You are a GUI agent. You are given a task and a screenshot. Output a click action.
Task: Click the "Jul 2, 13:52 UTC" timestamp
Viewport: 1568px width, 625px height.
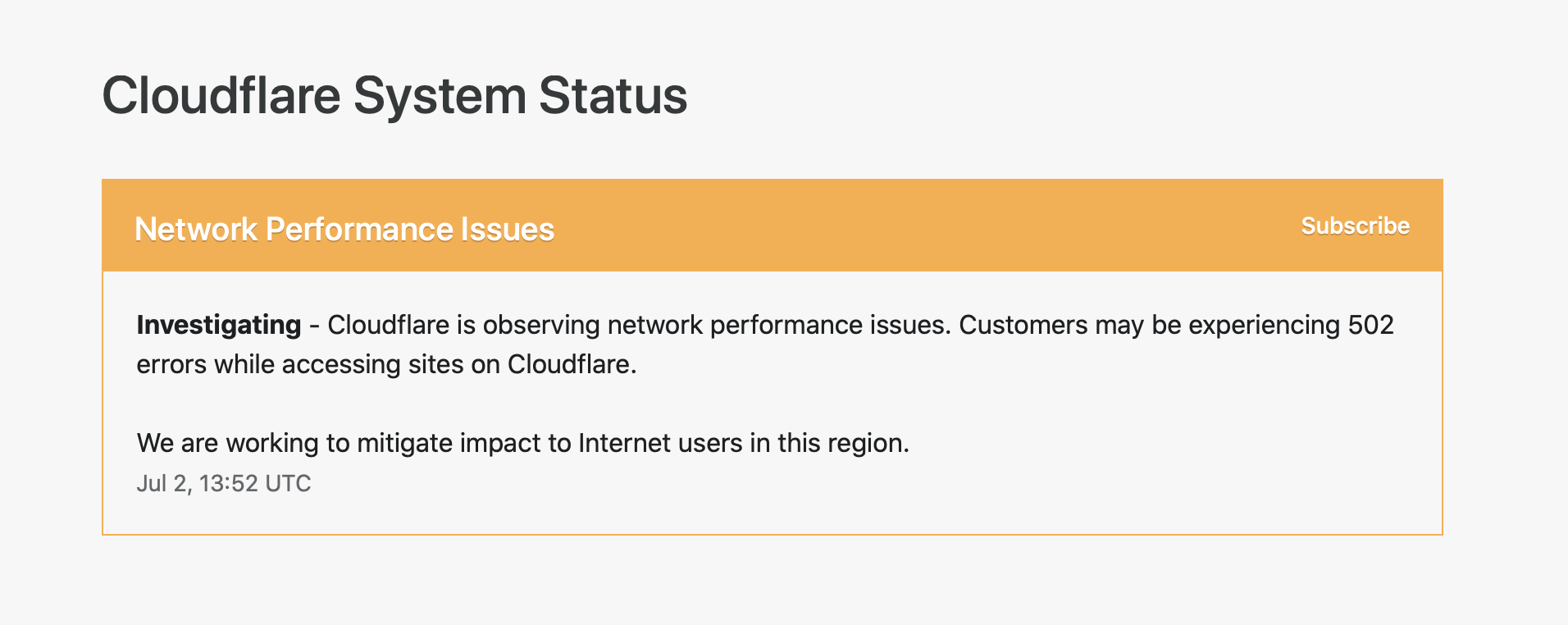[x=223, y=483]
